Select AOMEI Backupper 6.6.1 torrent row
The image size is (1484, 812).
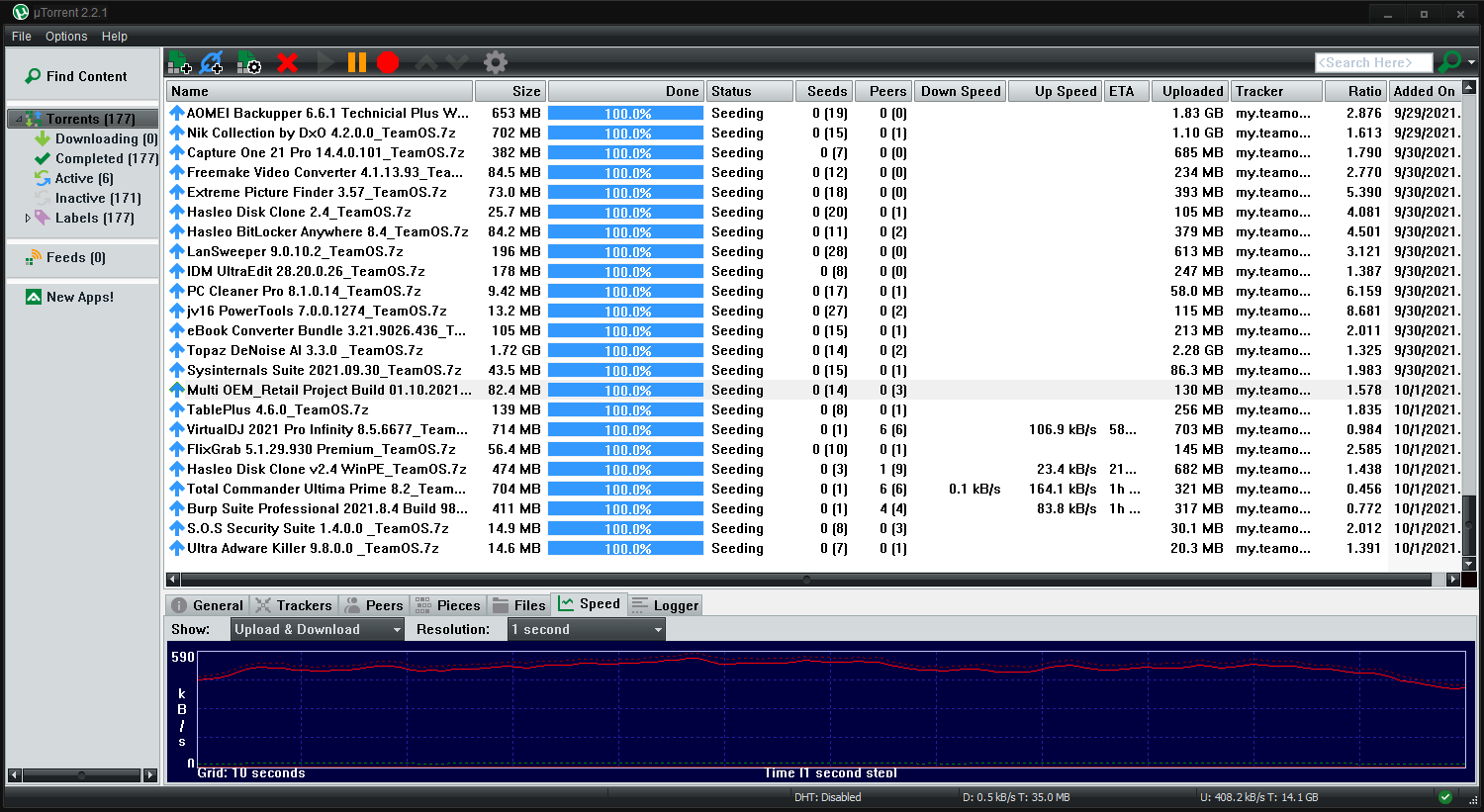[813, 113]
